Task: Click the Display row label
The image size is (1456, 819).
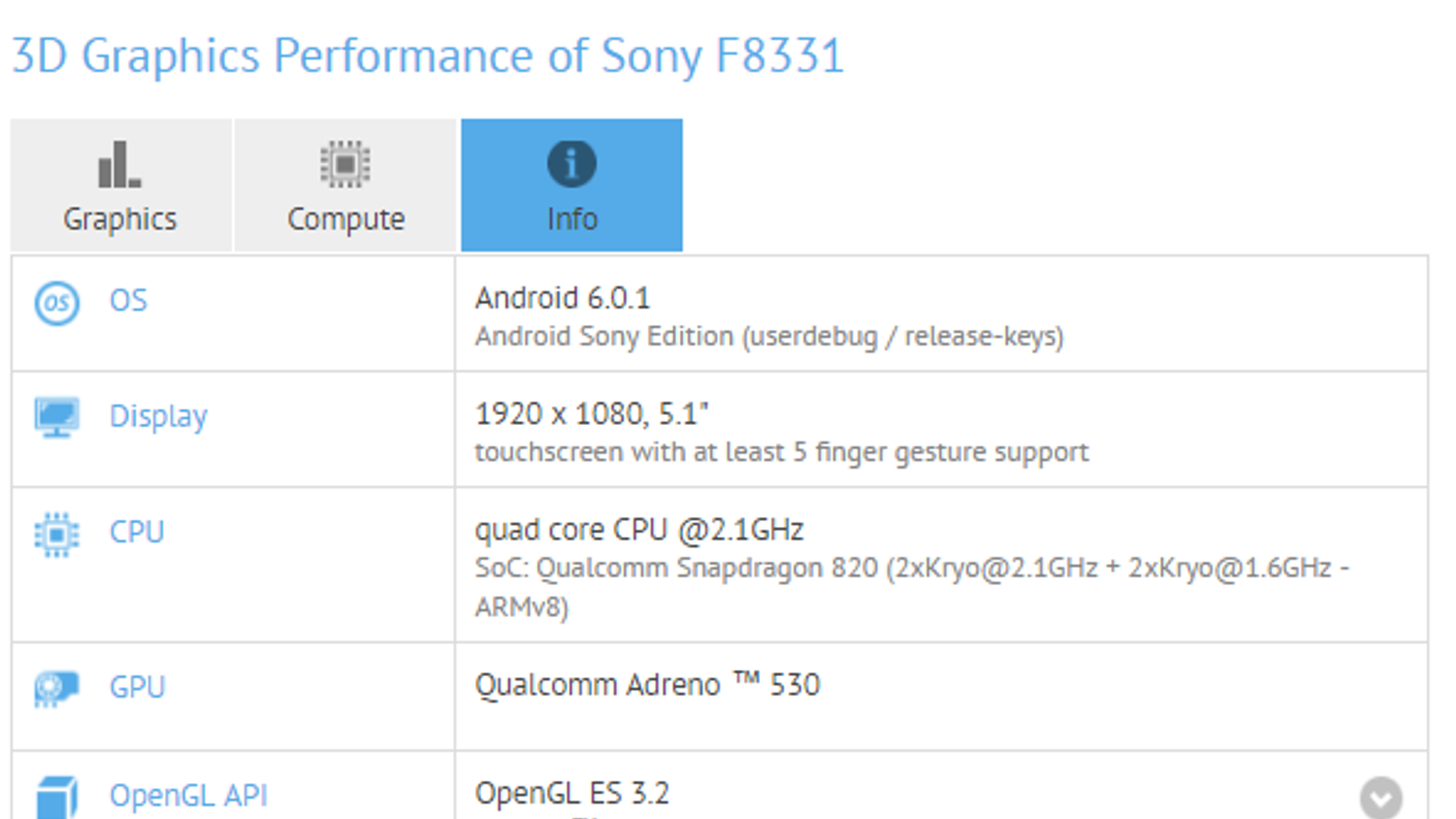Action: point(158,416)
